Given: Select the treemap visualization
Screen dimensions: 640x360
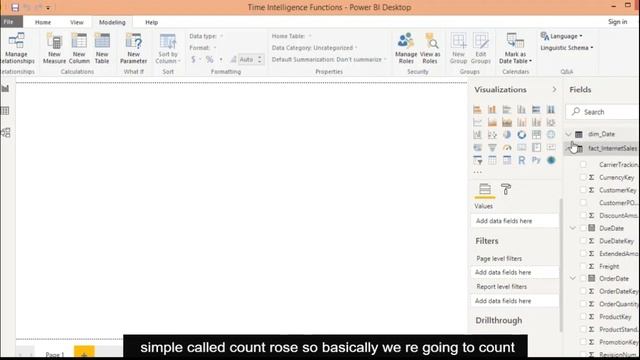Looking at the screenshot, I should pyautogui.click(x=536, y=135).
